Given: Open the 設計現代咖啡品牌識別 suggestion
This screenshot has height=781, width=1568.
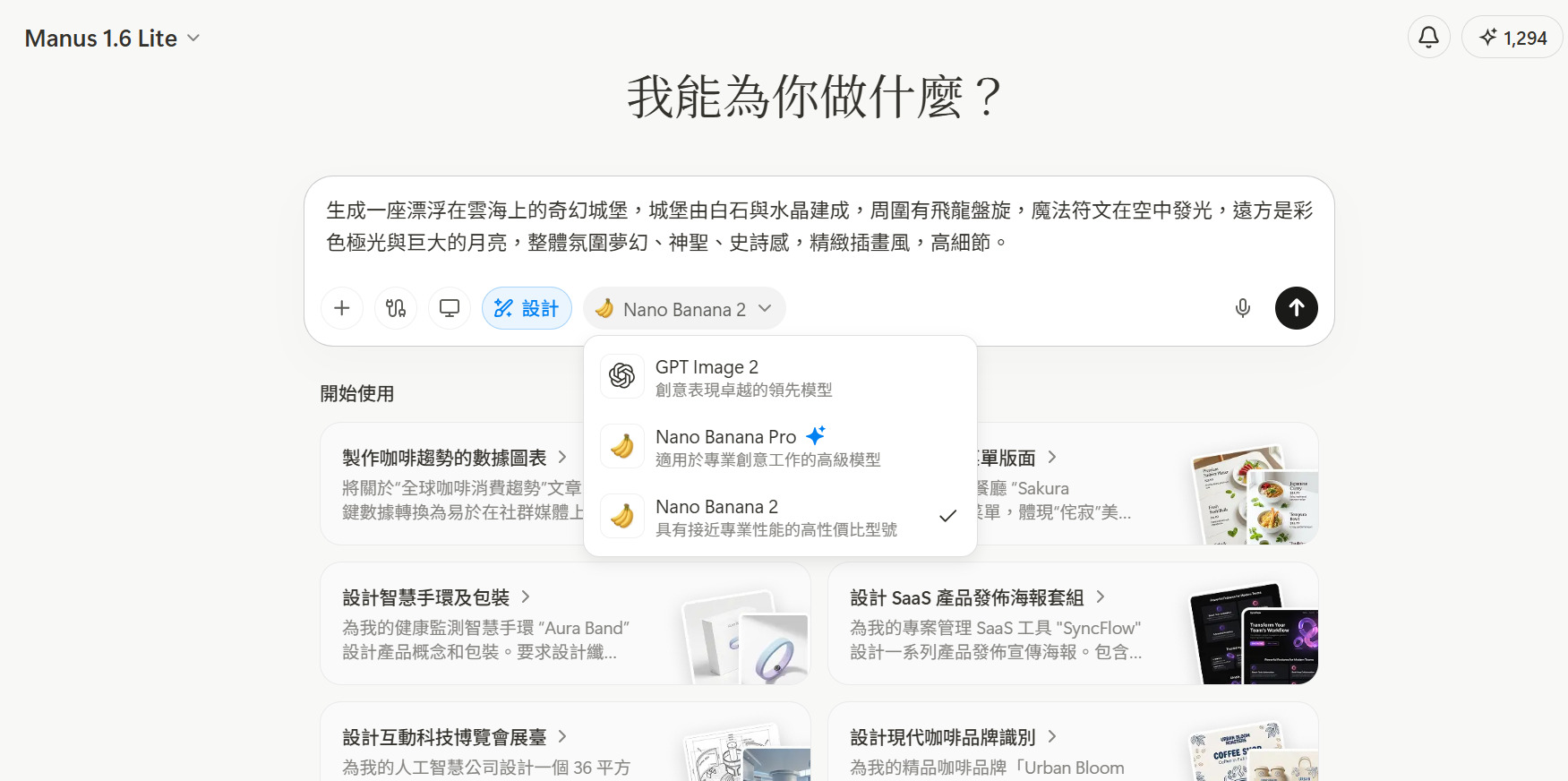Looking at the screenshot, I should click(1073, 742).
